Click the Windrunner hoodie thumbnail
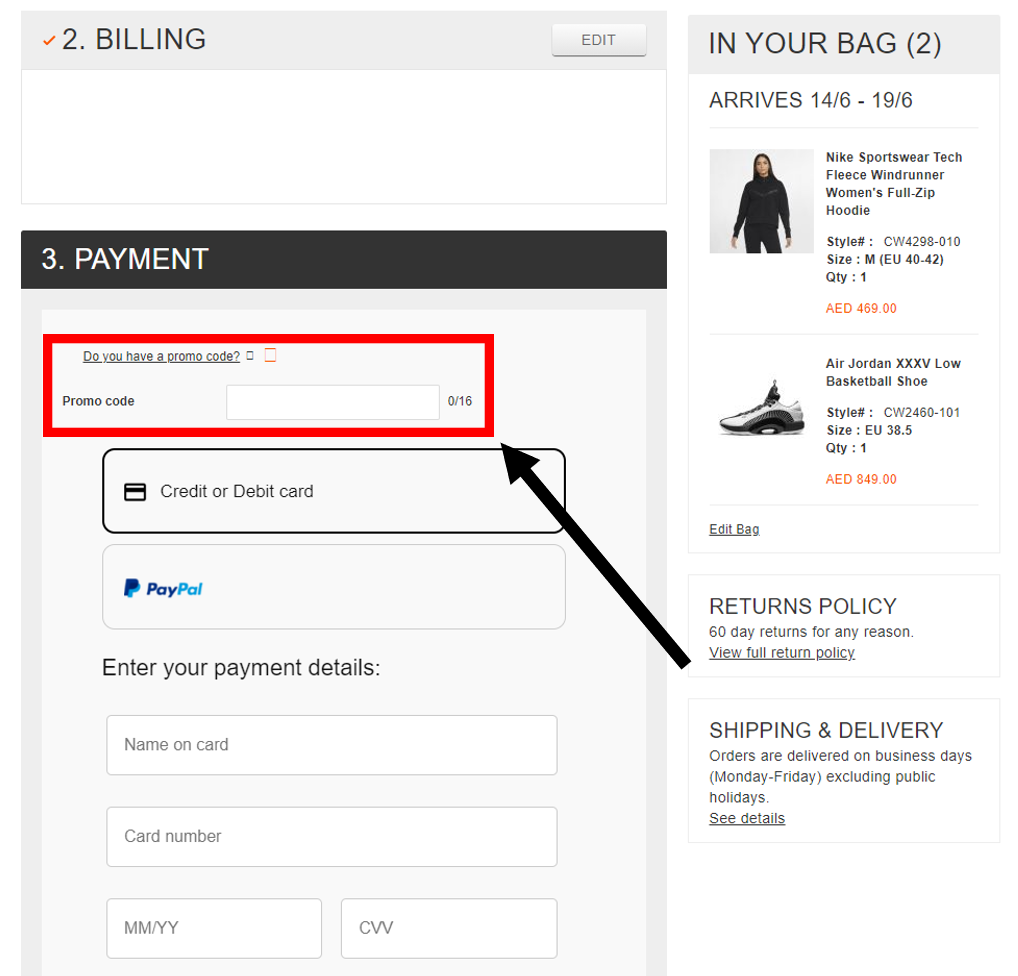1018x976 pixels. tap(761, 200)
